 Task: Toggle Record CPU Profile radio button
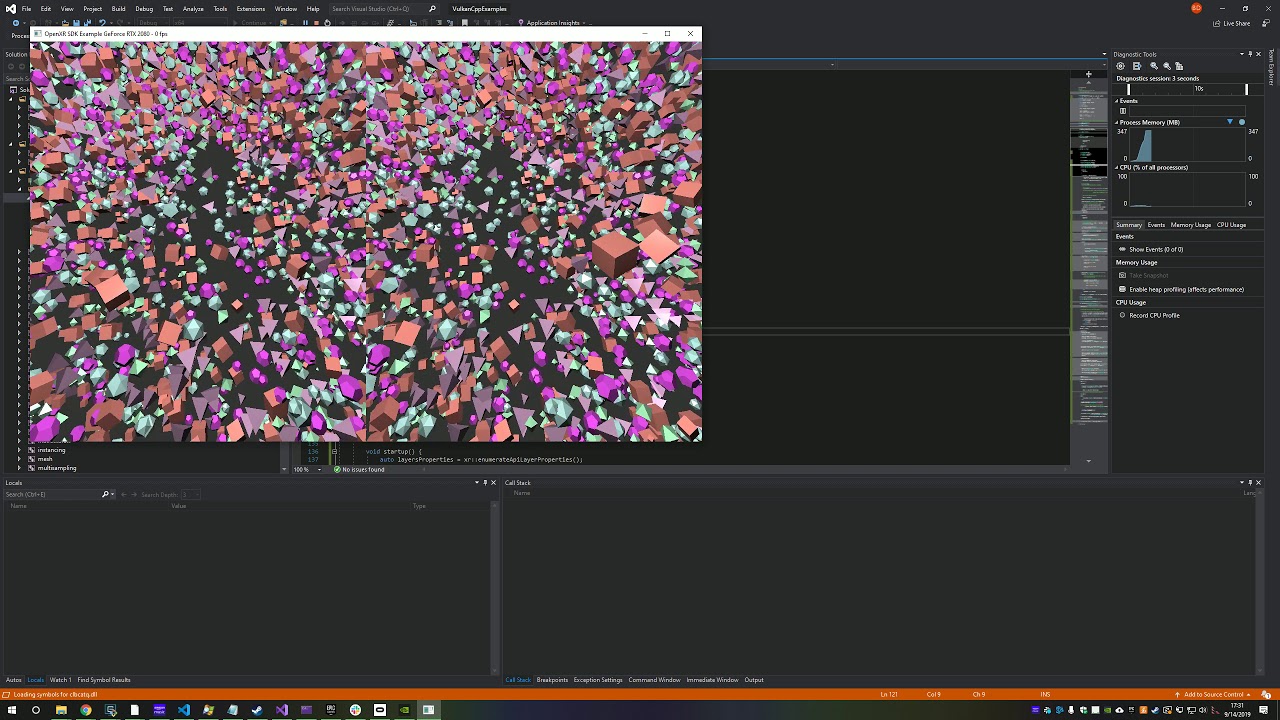coord(1122,315)
